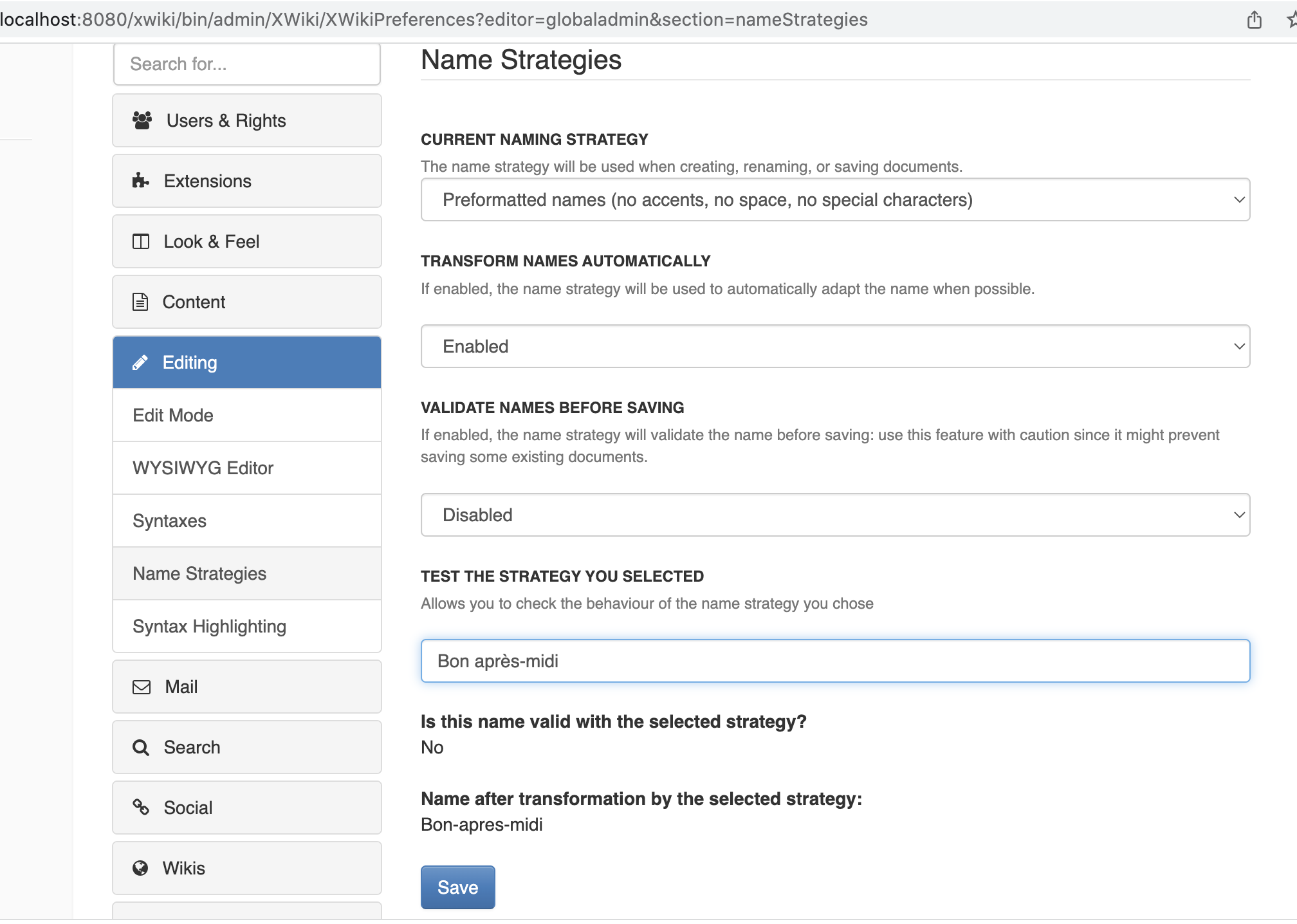This screenshot has height=924, width=1297.
Task: Click the Wikis globe icon
Action: [140, 868]
